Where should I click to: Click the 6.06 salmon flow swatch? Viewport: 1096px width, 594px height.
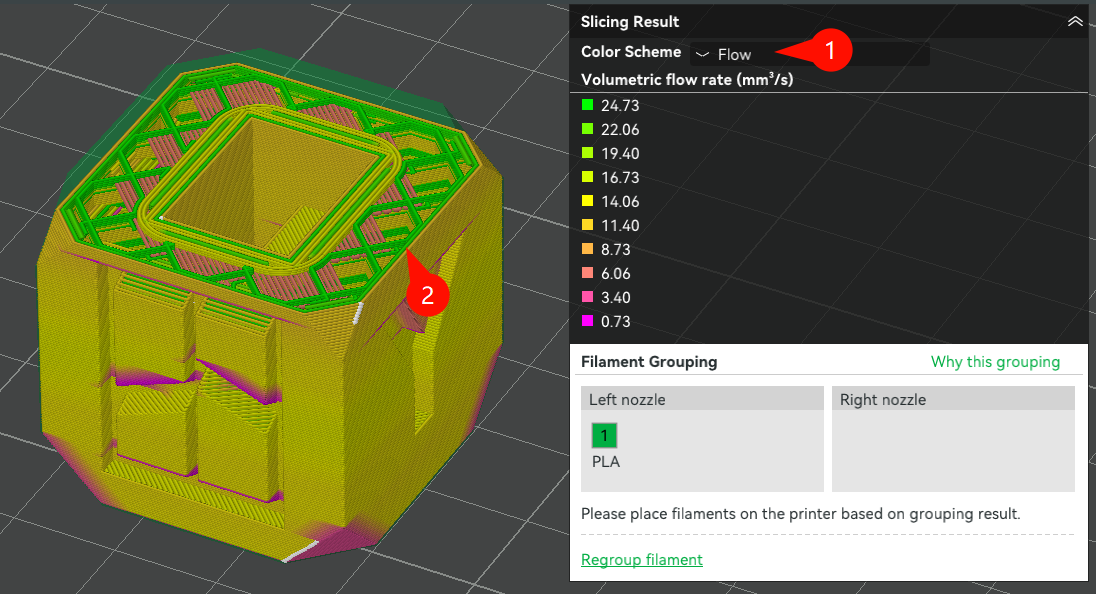588,273
